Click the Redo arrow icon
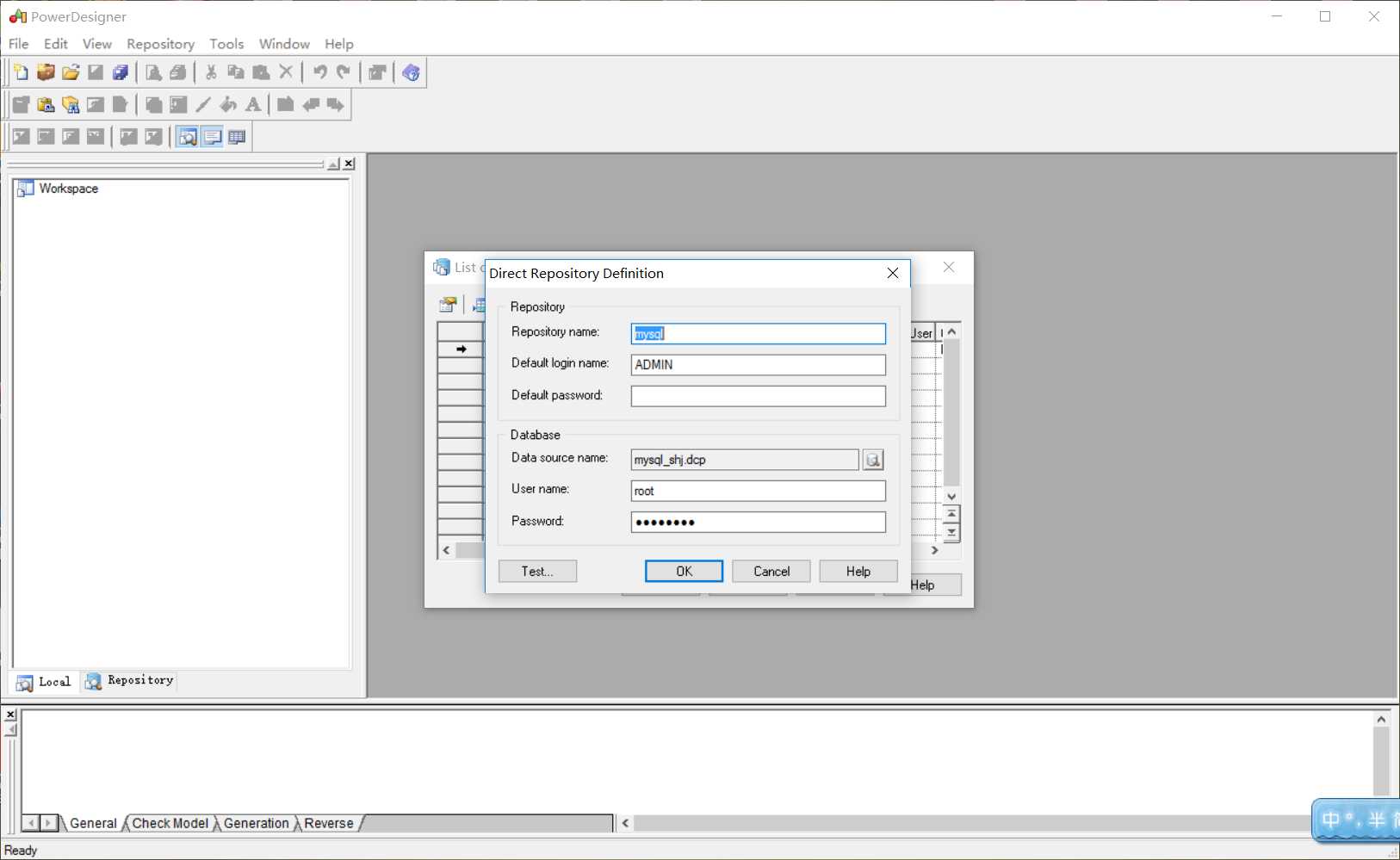 pos(344,72)
